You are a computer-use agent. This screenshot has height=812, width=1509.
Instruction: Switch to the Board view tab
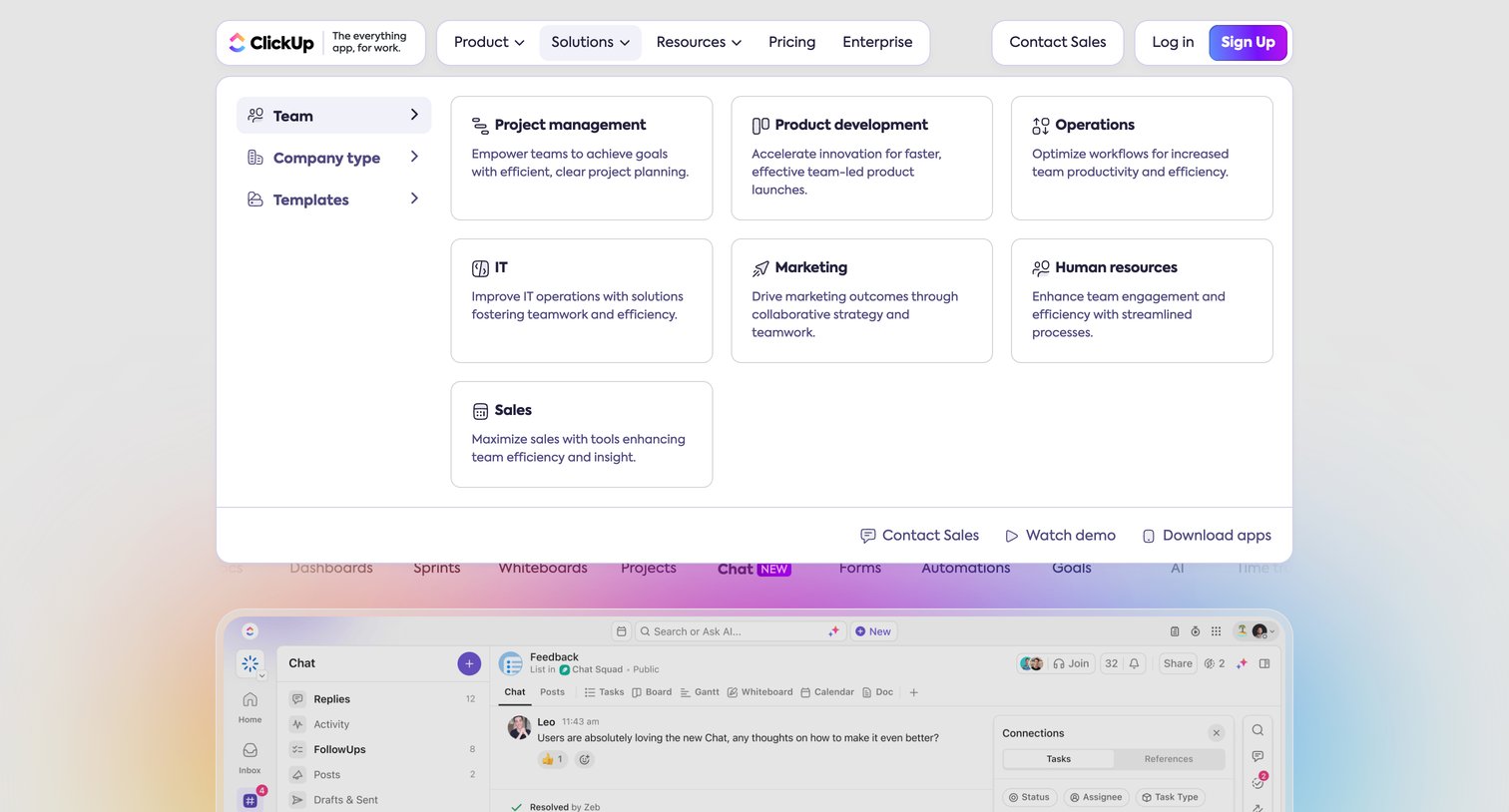click(652, 692)
